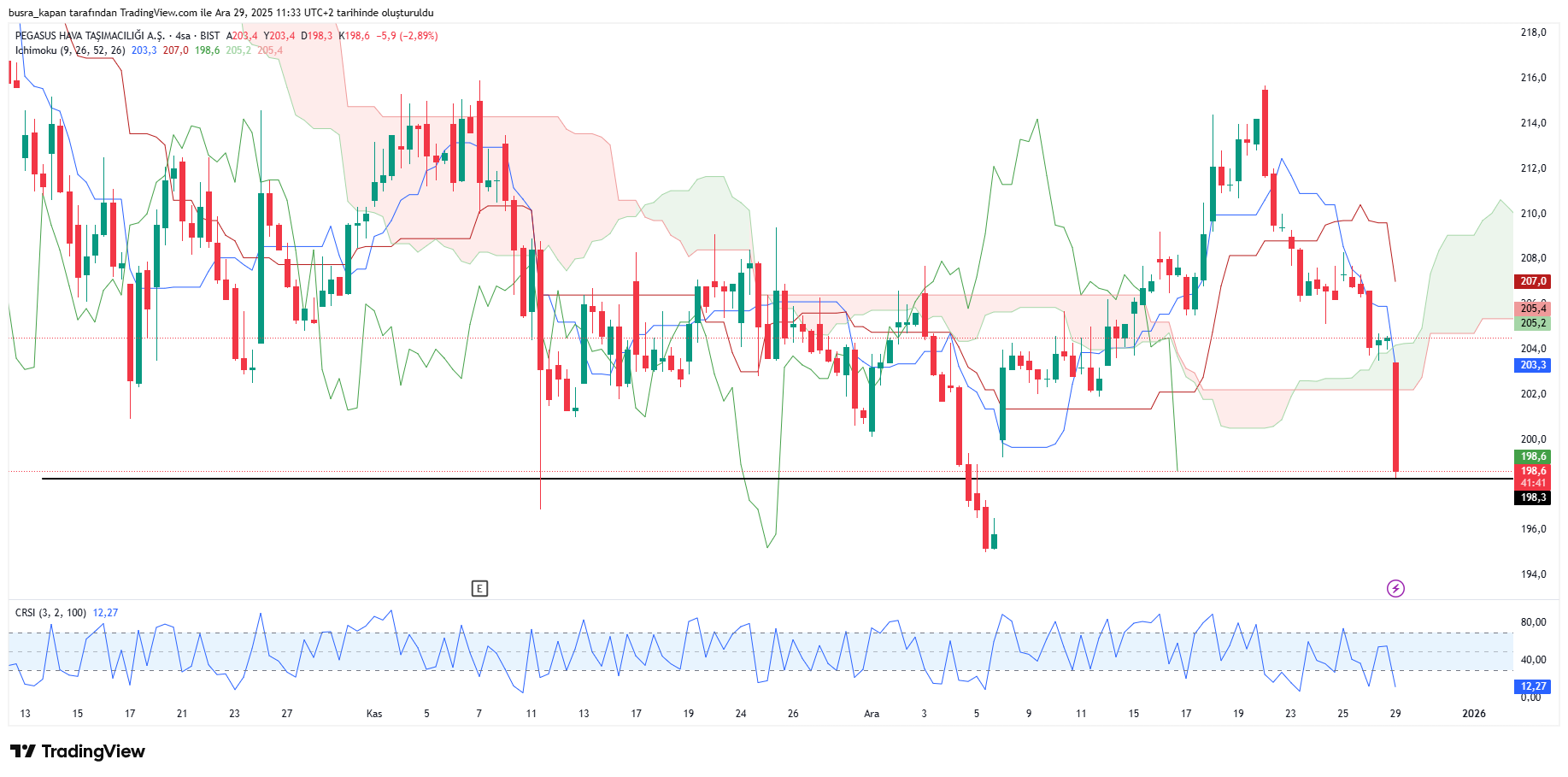Click the purple lightning bolt icon
1568x777 pixels.
coord(1395,588)
